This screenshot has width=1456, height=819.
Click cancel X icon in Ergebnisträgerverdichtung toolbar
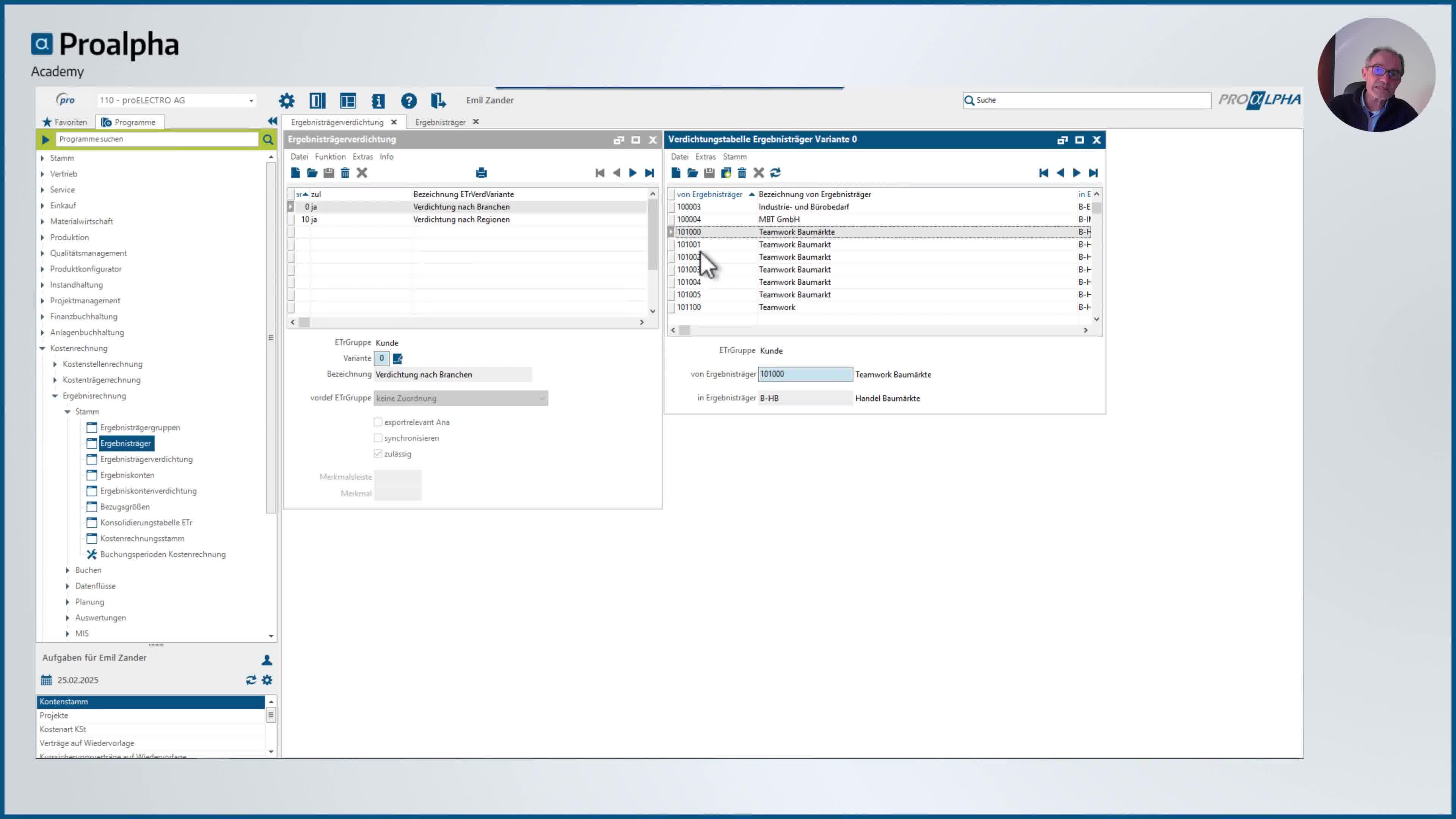[x=362, y=173]
